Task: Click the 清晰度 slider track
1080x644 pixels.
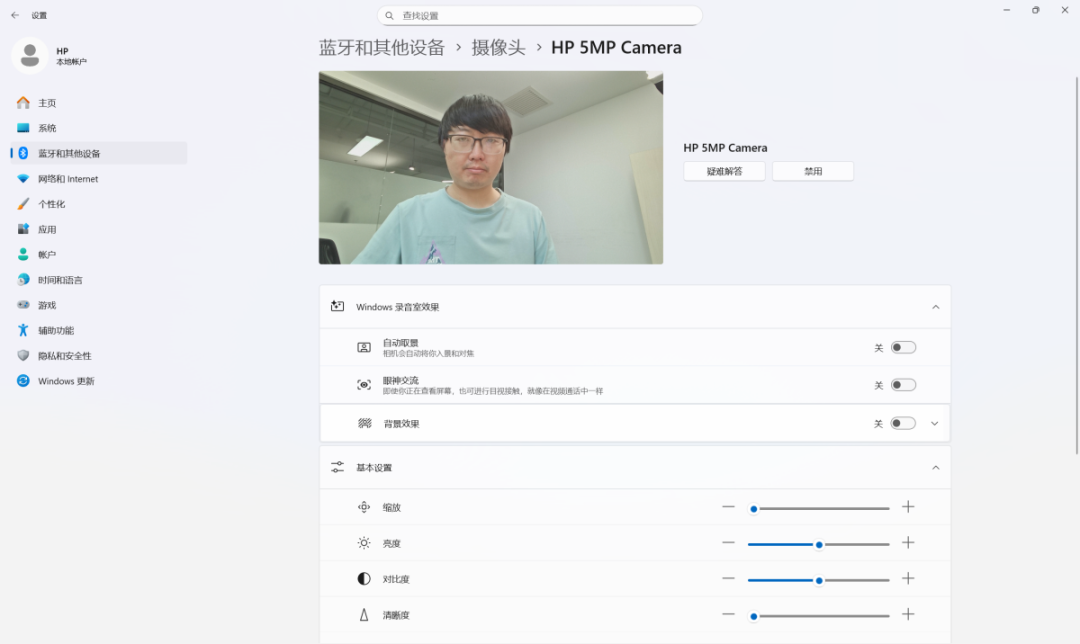Action: click(x=819, y=616)
